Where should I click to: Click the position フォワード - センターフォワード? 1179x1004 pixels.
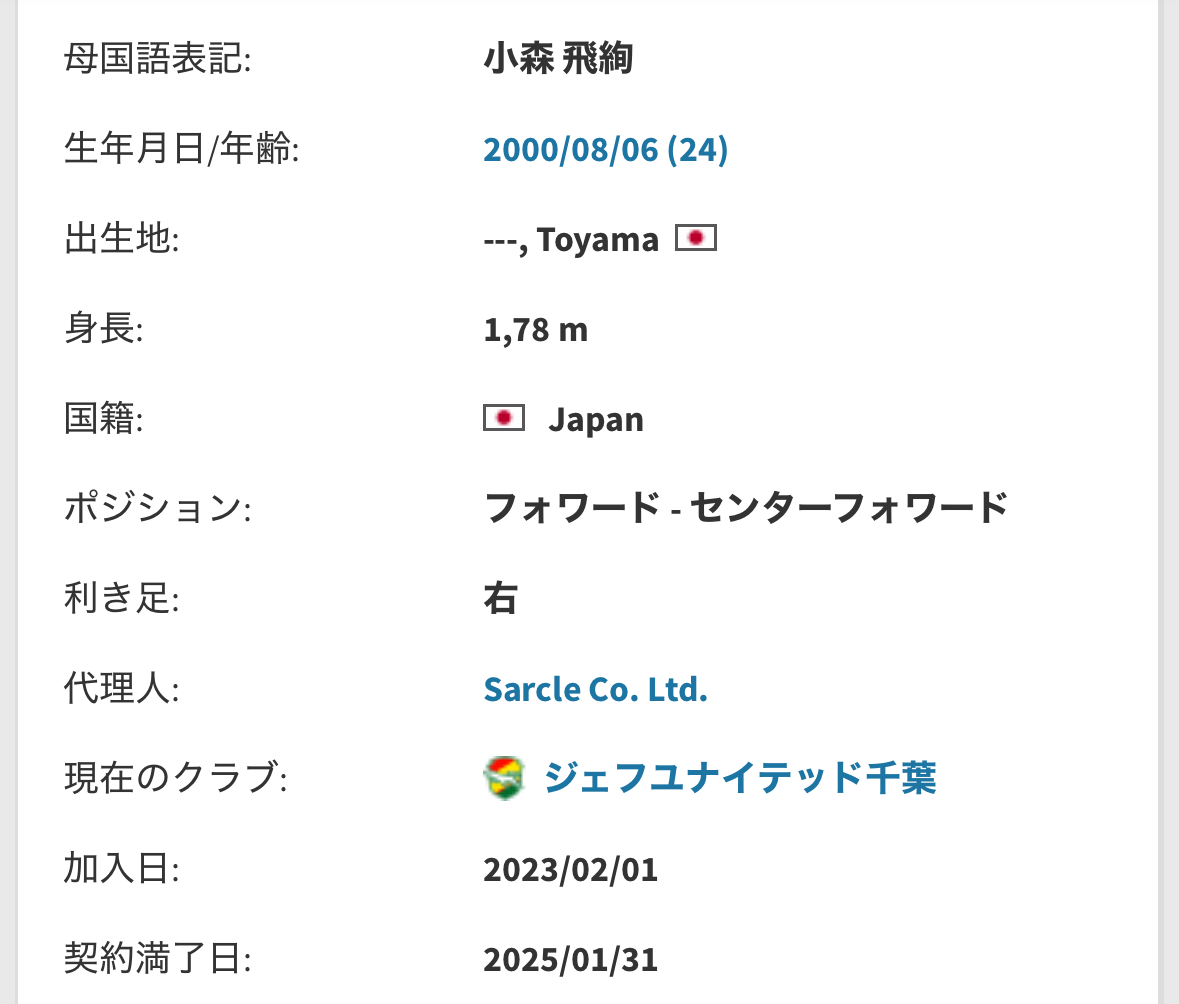click(x=745, y=508)
